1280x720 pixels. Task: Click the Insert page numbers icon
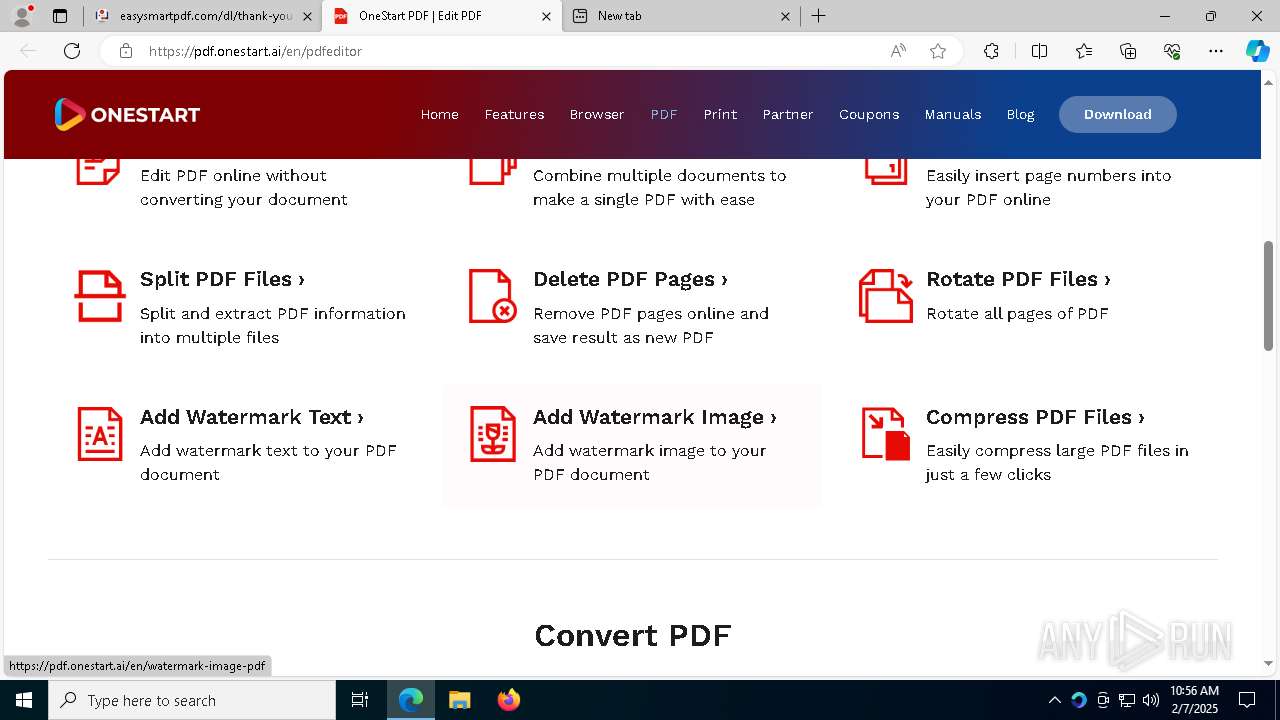point(886,171)
